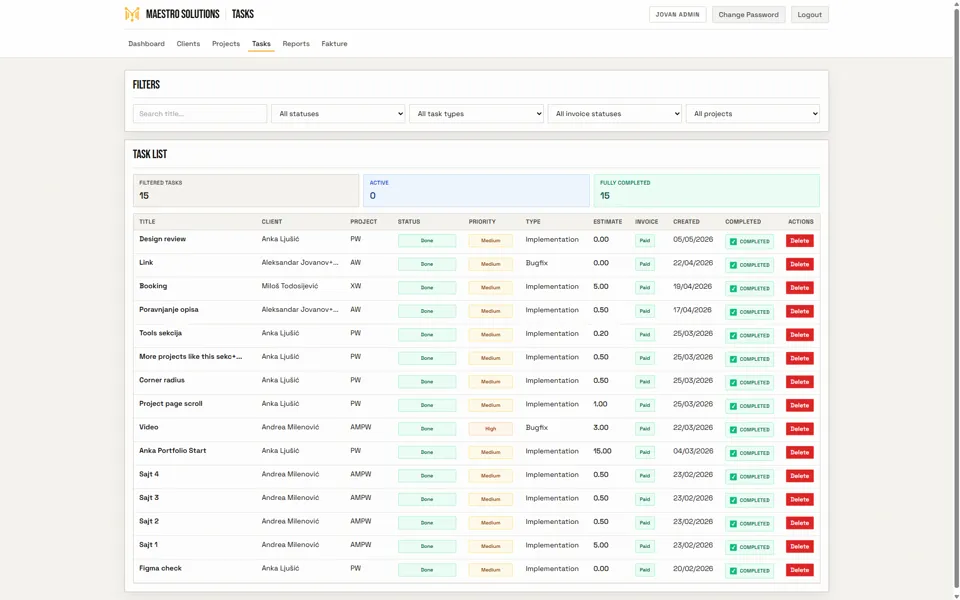Uncheck Completed on the Sajt 1 task
Screen dimensions: 960x600
click(733, 547)
